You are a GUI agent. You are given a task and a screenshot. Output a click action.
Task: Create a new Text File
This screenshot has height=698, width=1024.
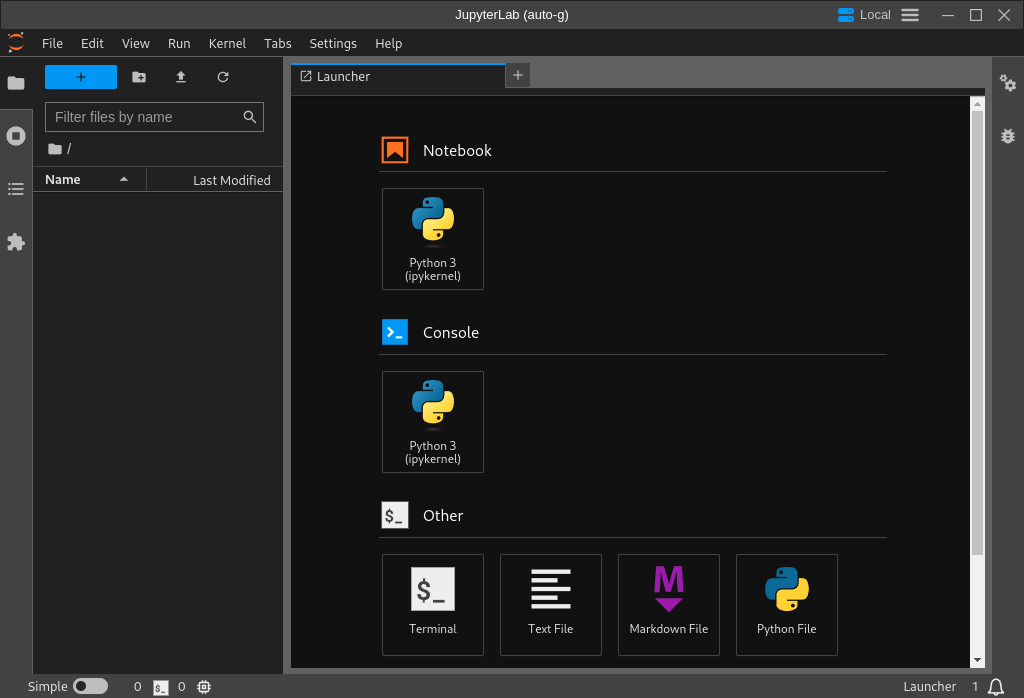(x=551, y=605)
